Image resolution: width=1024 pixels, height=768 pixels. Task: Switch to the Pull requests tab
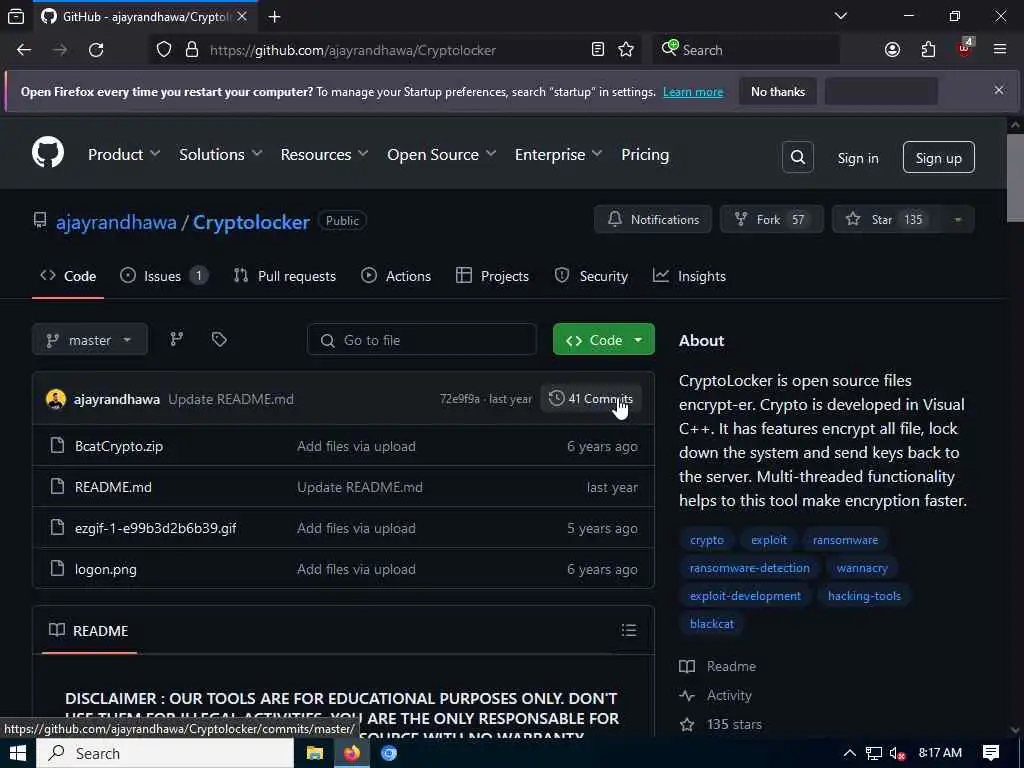tap(285, 276)
